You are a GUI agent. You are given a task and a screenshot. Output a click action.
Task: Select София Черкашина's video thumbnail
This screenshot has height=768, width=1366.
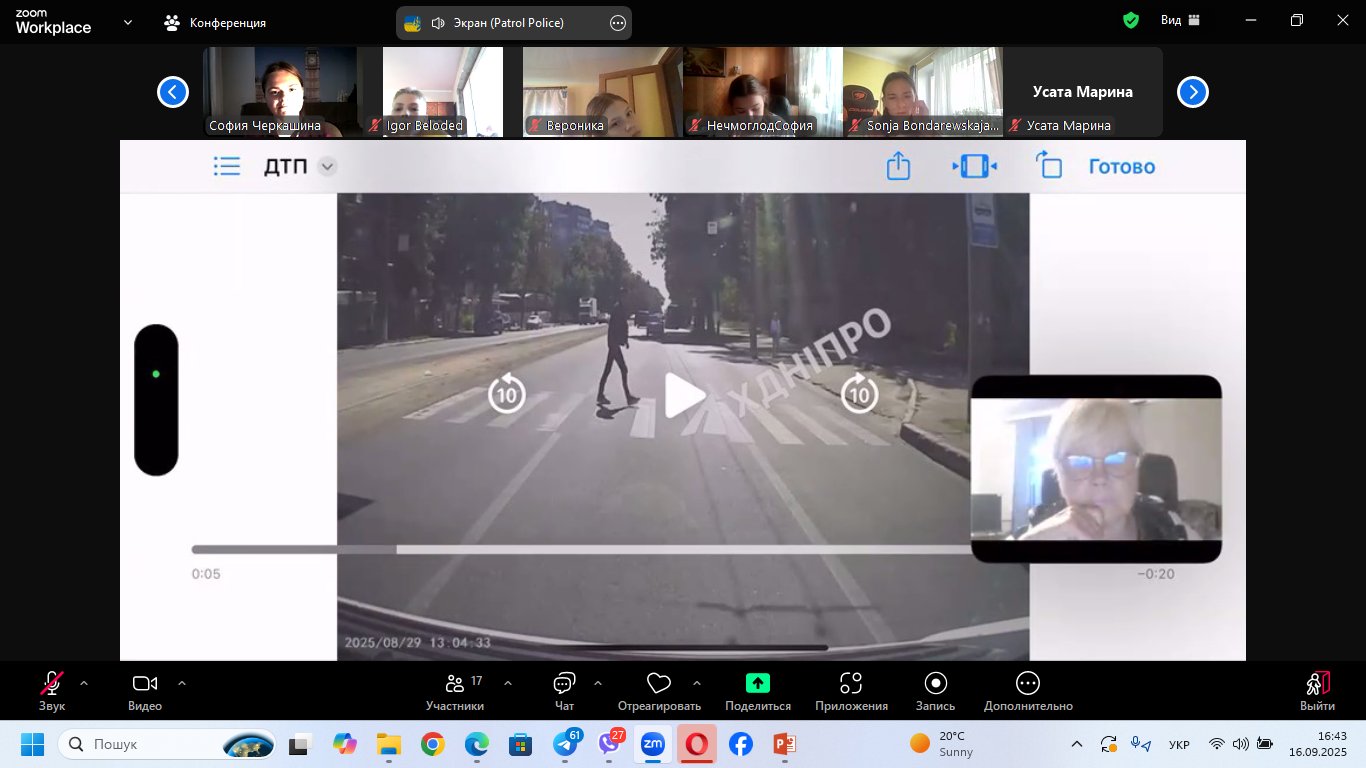(280, 91)
